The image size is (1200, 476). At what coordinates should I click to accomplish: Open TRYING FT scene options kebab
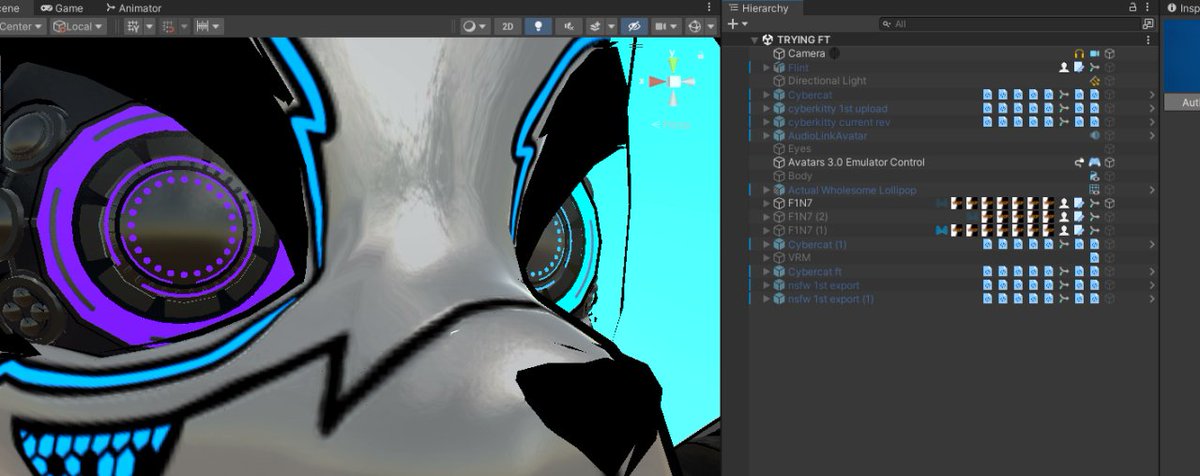coord(1149,40)
